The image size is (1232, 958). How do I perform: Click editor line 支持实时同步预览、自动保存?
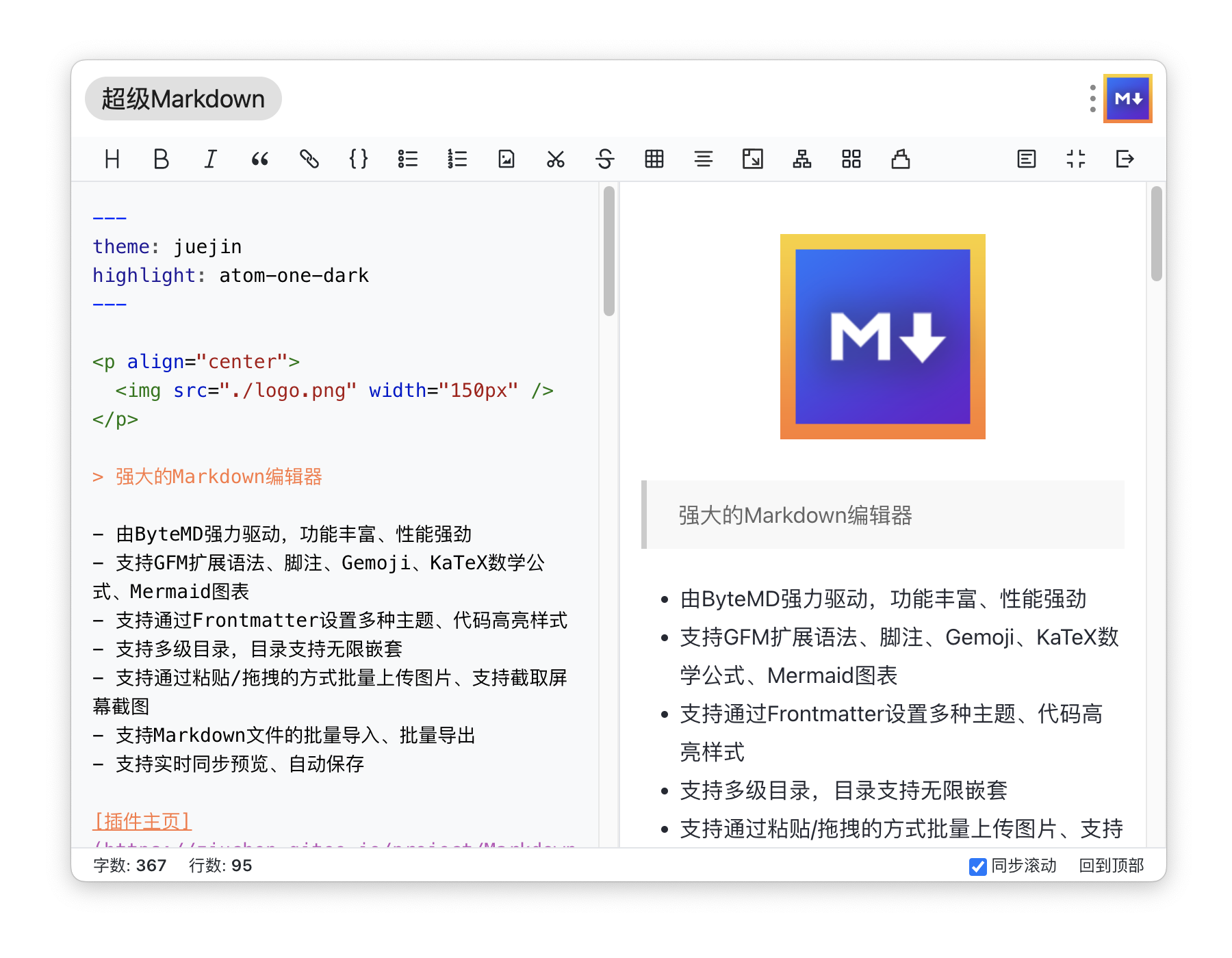tap(229, 764)
